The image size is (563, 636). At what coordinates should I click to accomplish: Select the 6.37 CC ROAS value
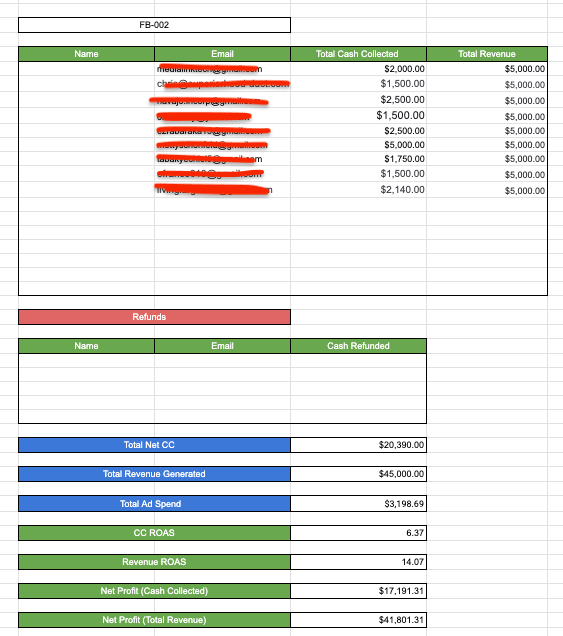click(358, 533)
